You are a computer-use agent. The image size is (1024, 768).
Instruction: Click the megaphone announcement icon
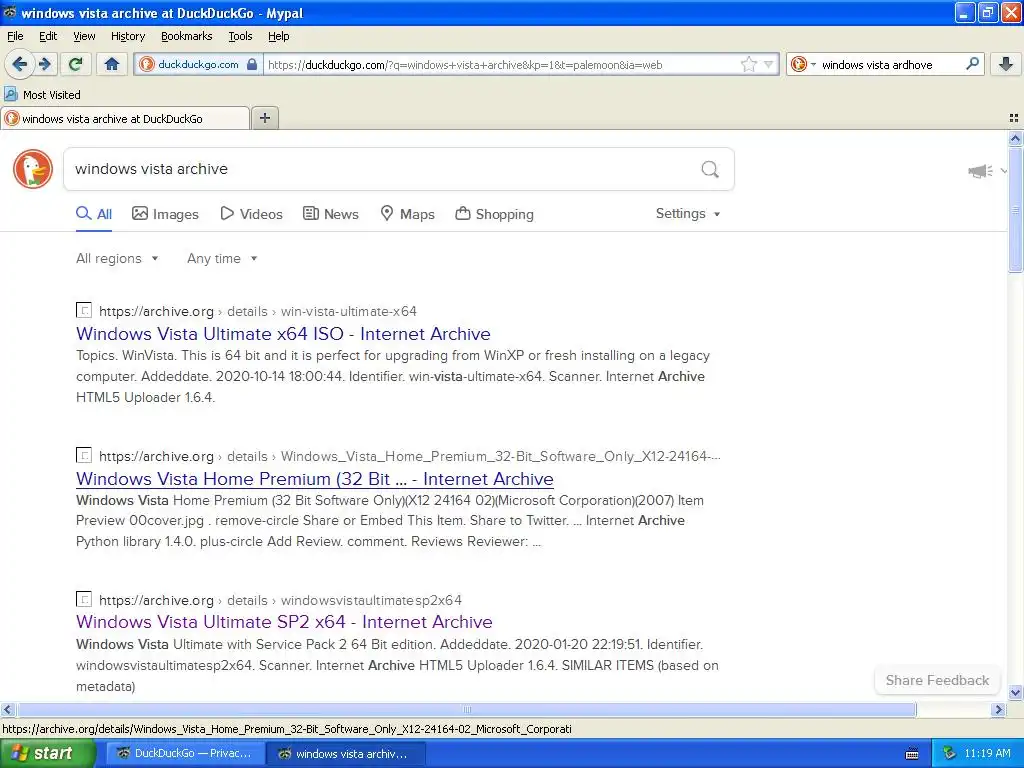[980, 170]
